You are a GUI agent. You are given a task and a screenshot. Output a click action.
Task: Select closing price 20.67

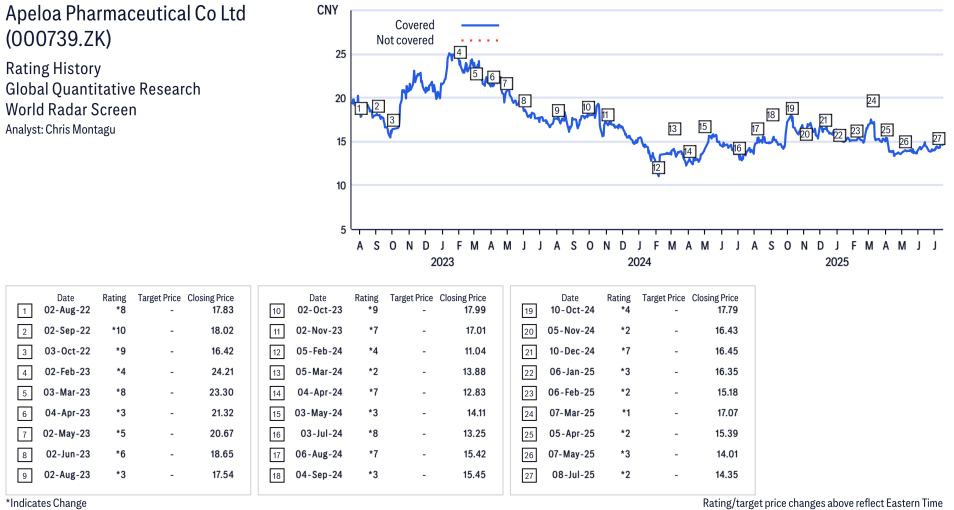click(x=221, y=434)
